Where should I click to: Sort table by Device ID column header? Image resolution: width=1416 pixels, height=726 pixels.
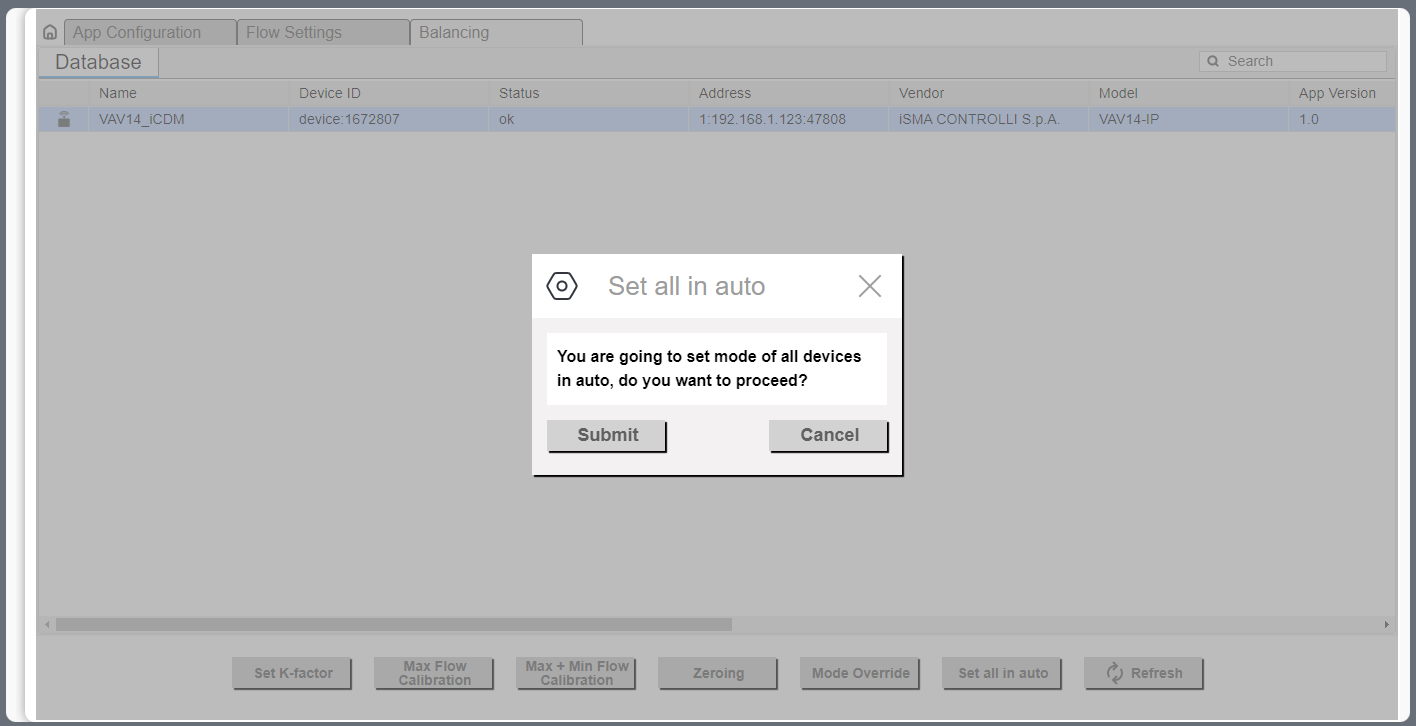329,93
